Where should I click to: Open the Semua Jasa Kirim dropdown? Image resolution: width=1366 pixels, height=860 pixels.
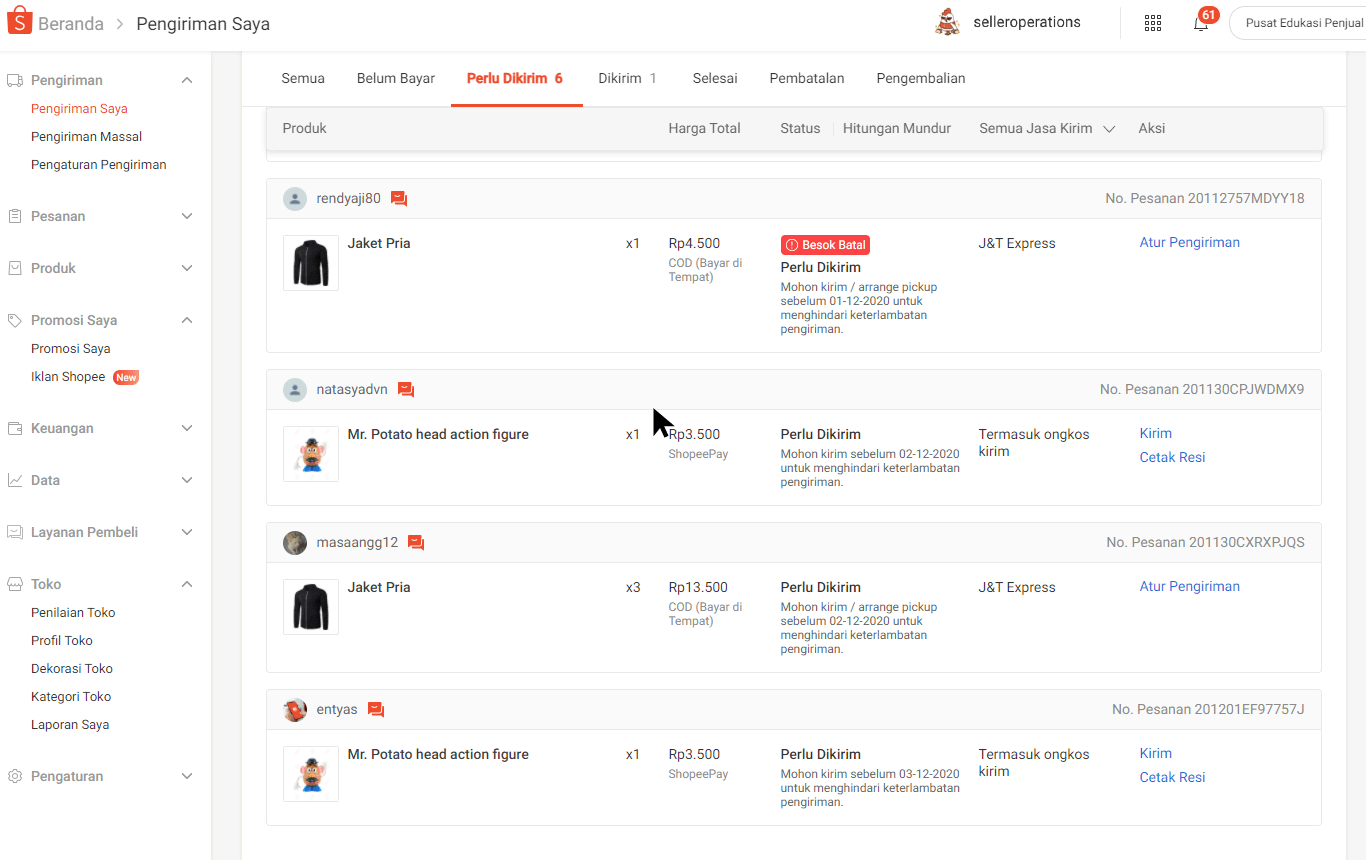(1046, 128)
